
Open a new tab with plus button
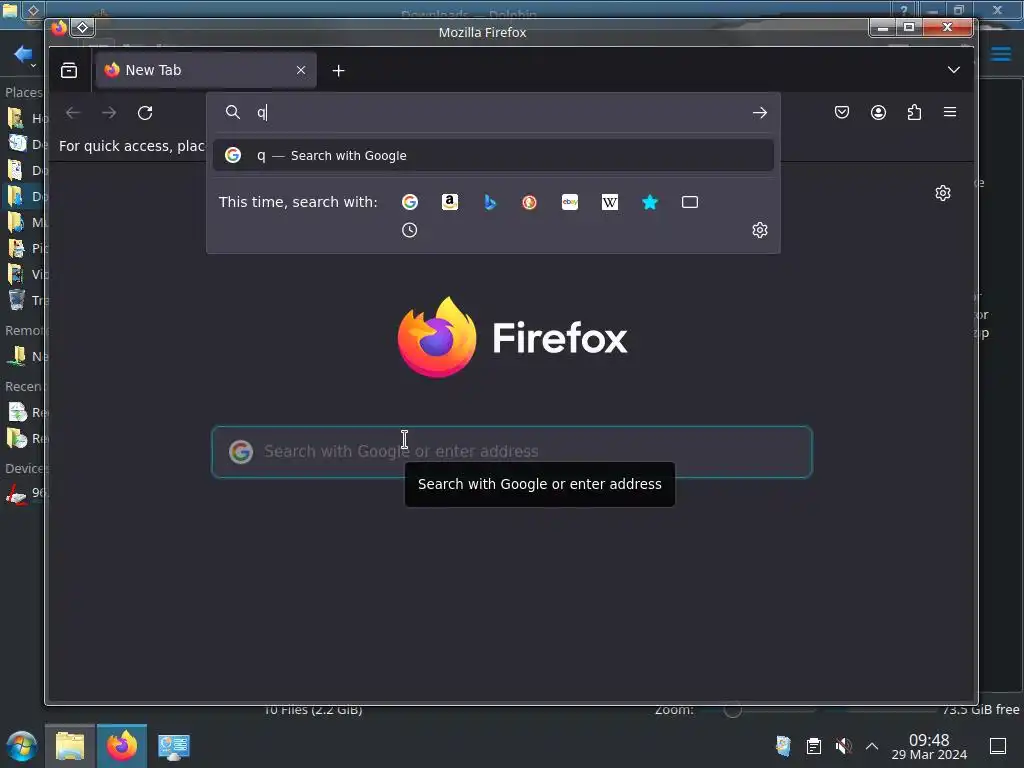(338, 71)
